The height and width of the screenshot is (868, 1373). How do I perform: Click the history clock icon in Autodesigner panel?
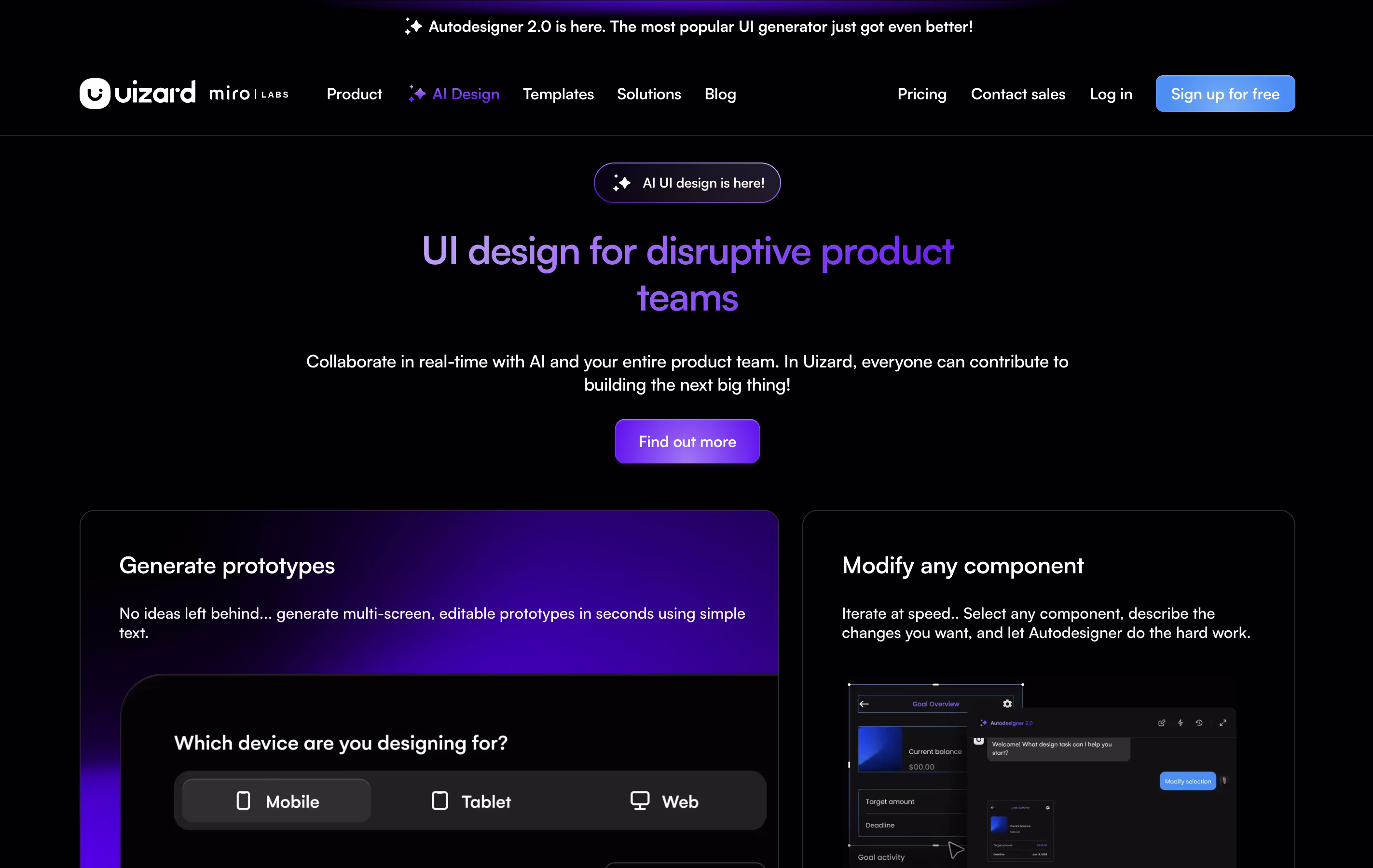point(1199,723)
